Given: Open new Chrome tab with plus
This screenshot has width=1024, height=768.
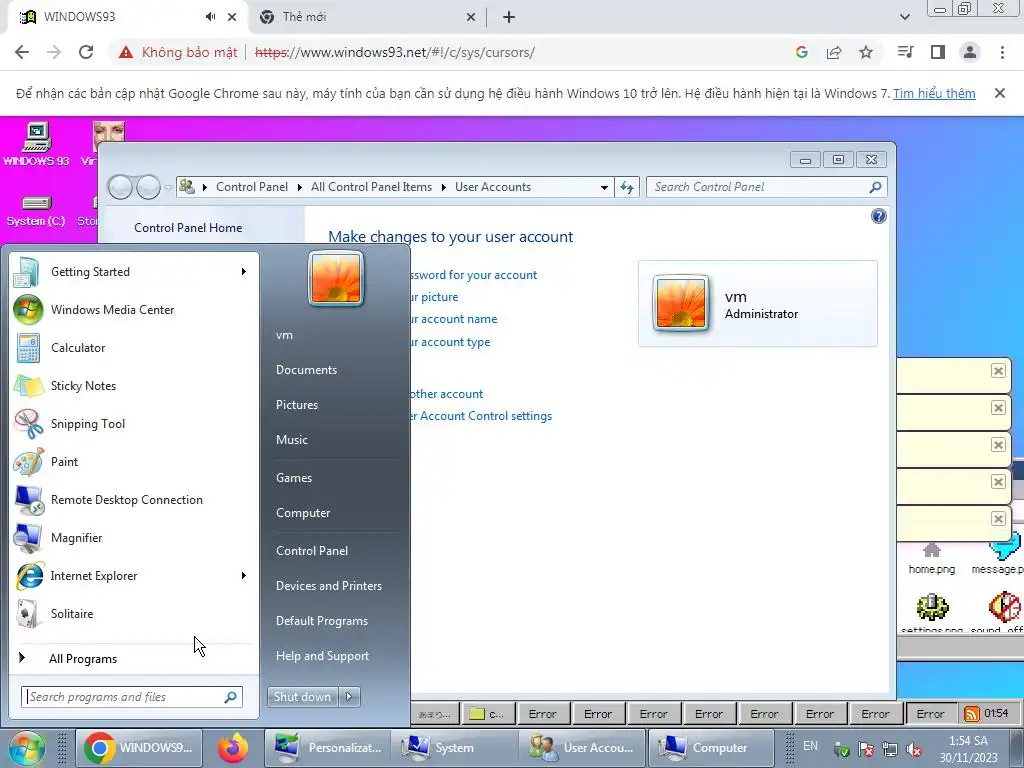Looking at the screenshot, I should (x=509, y=17).
